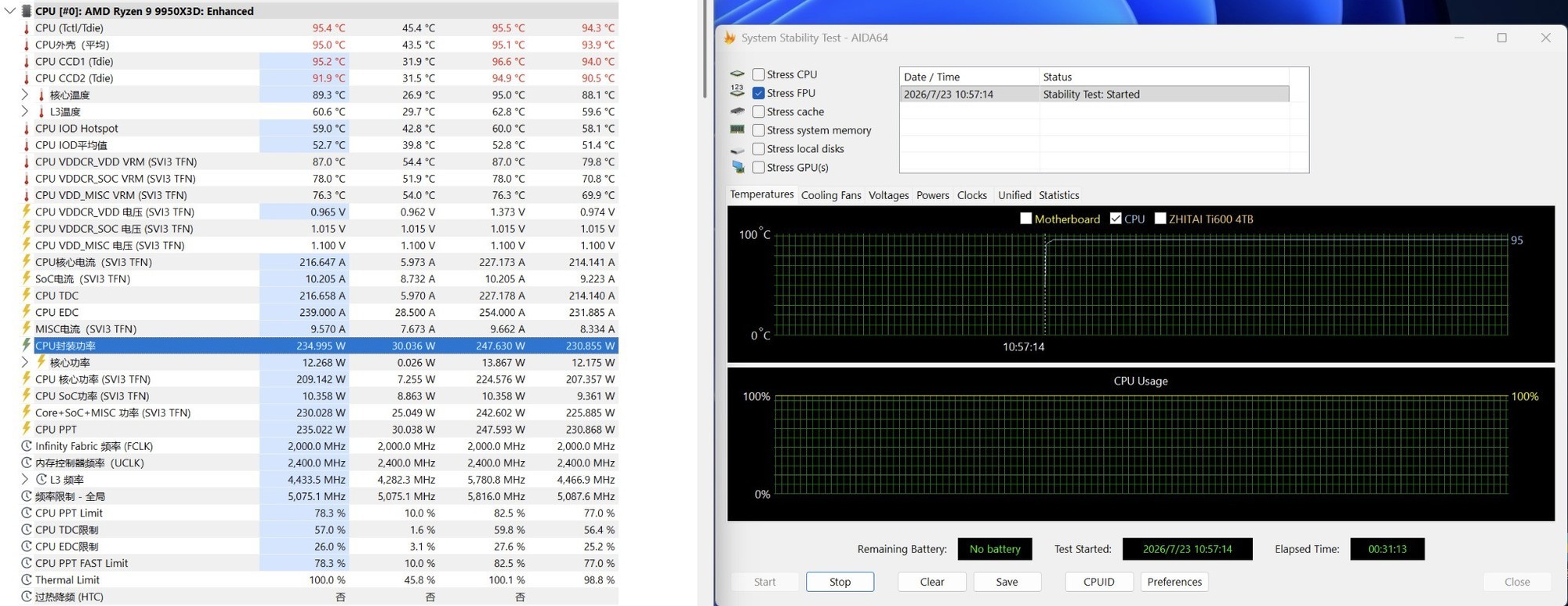Viewport: 1568px width, 606px height.
Task: Click the Clear button
Action: (932, 582)
